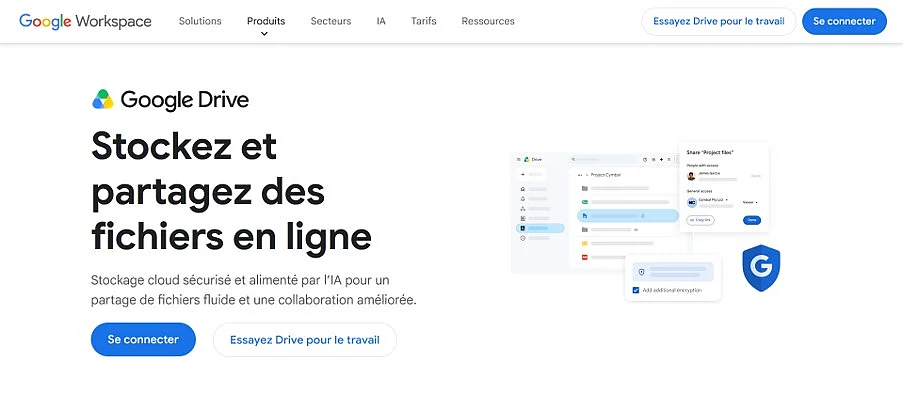Click the header Se connecter button
The width and height of the screenshot is (903, 394).
coord(844,21)
